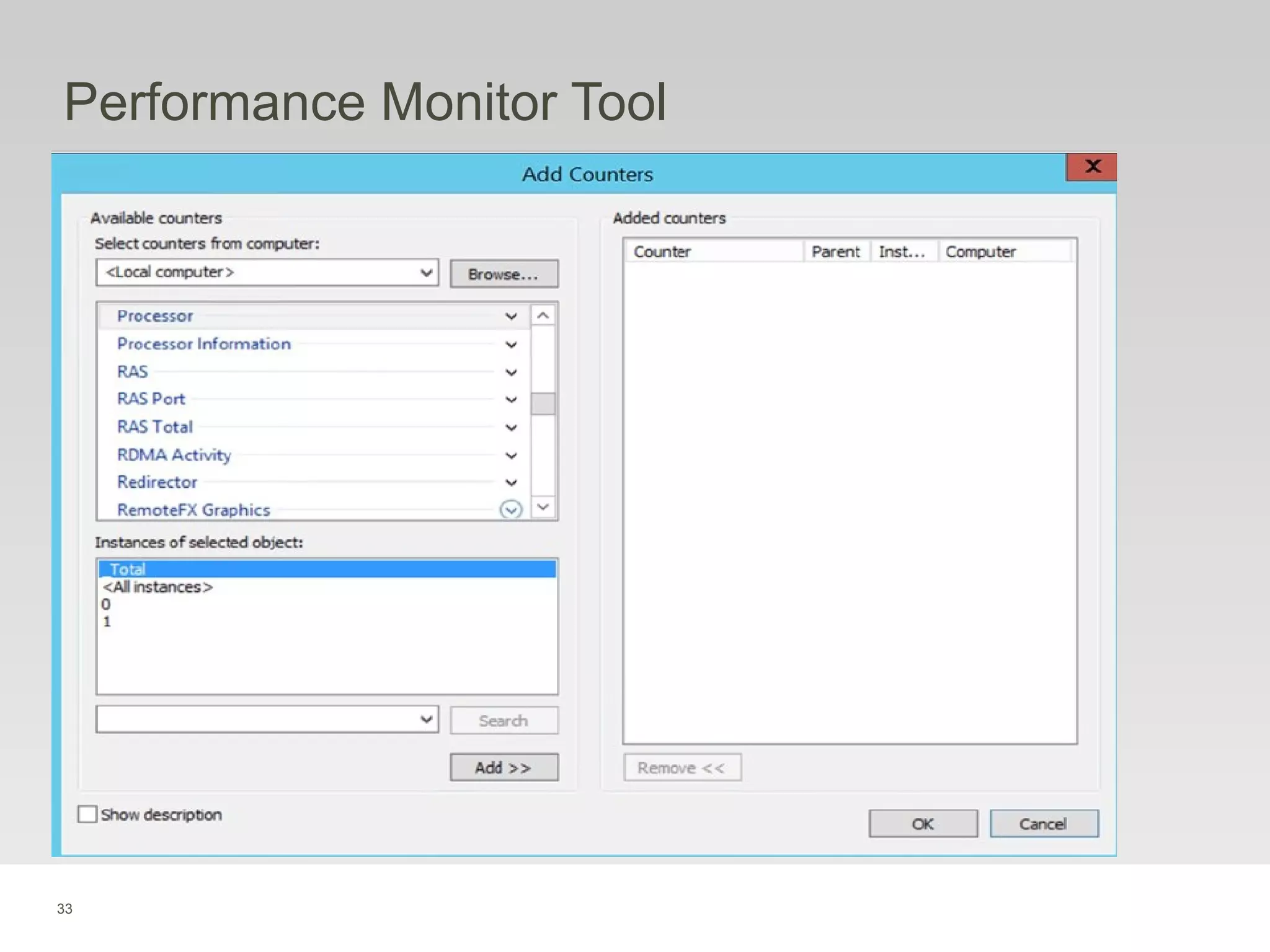Open the Local computer dropdown
Screen dimensions: 1270x952
425,273
